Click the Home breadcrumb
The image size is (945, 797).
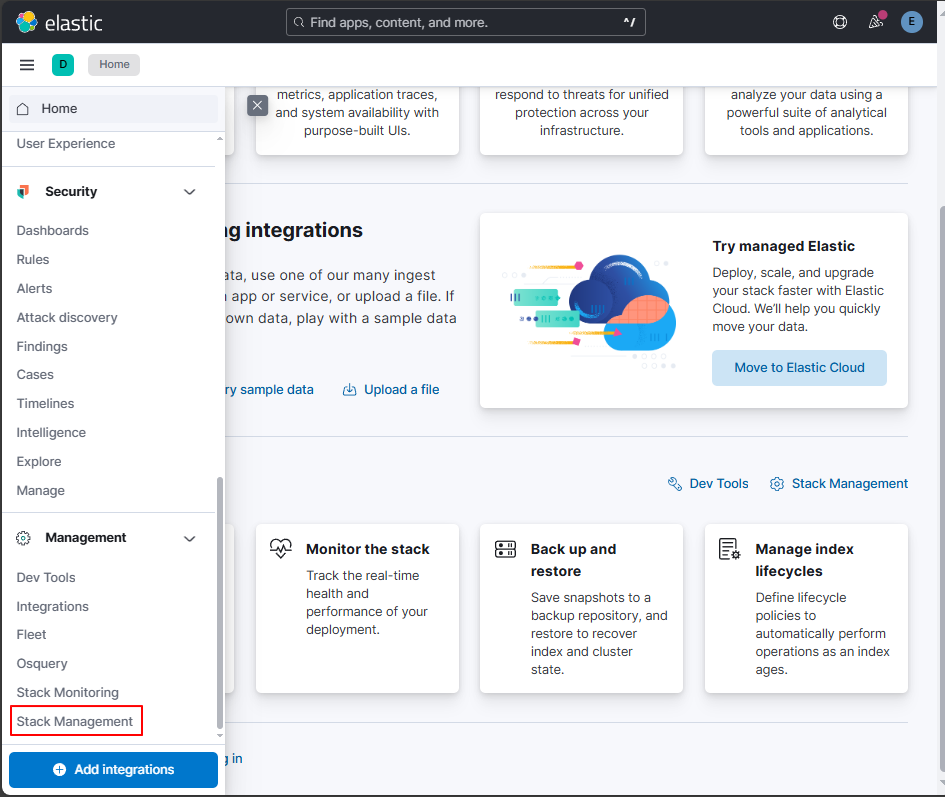coord(114,65)
